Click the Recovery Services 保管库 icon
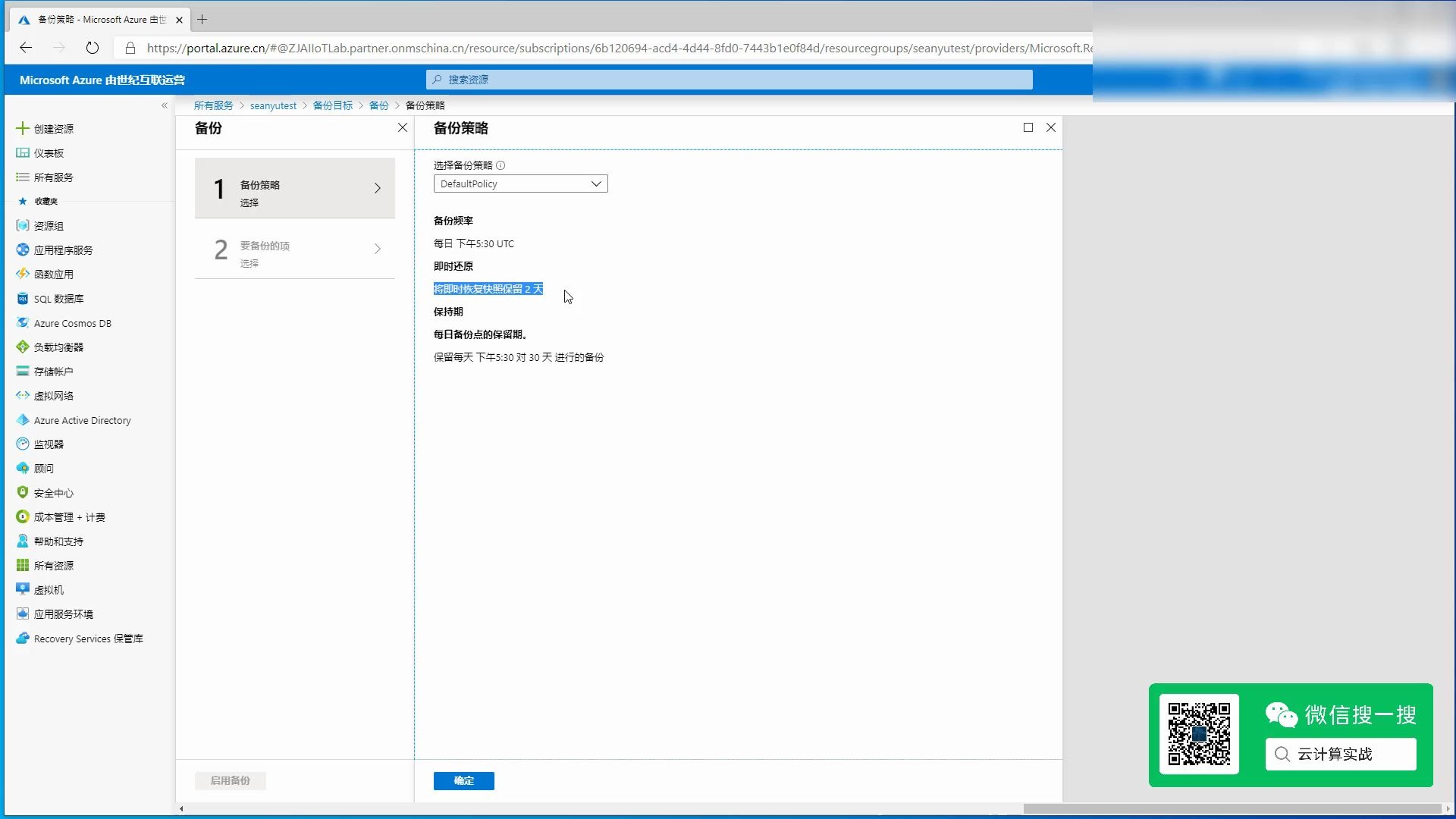This screenshot has height=819, width=1456. 23,638
